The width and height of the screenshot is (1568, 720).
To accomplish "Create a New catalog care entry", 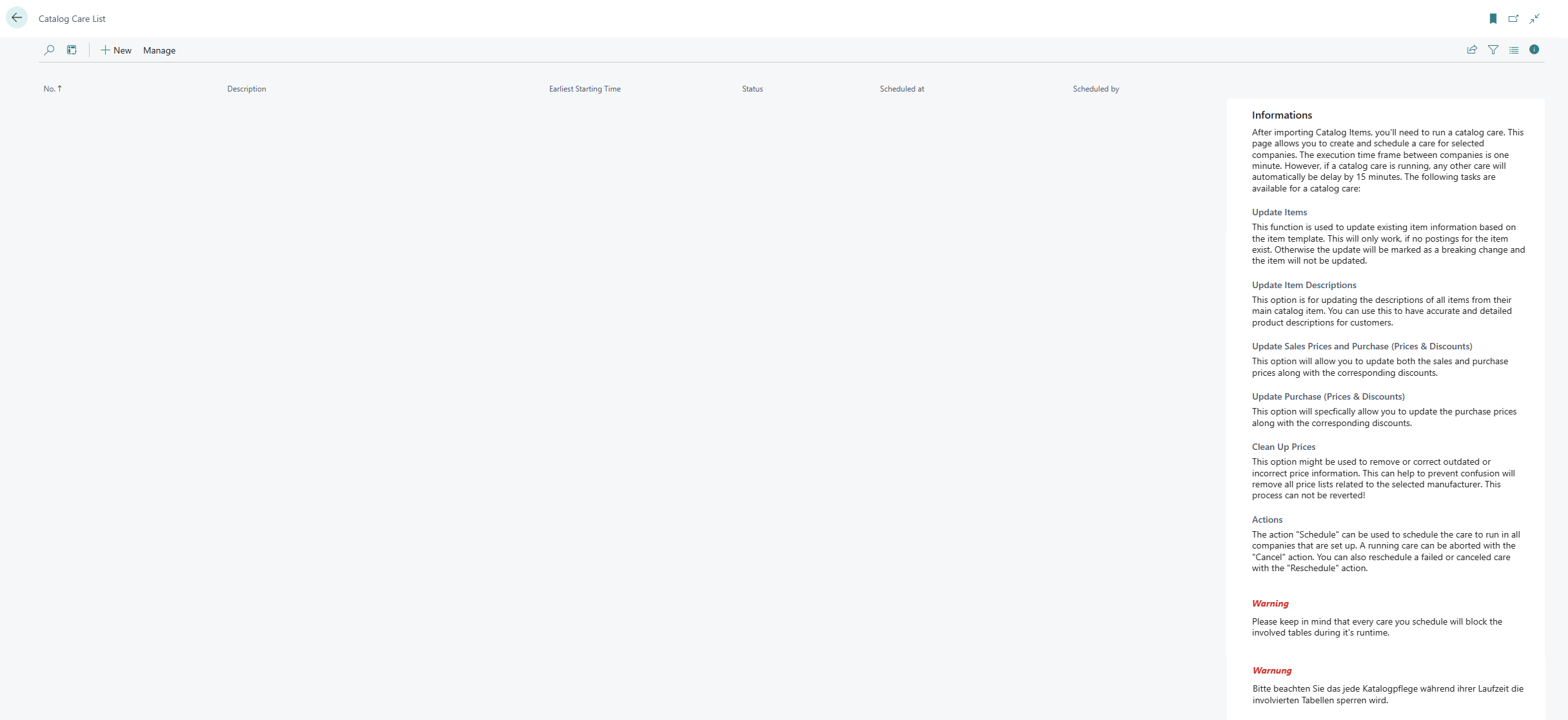I will click(x=116, y=50).
